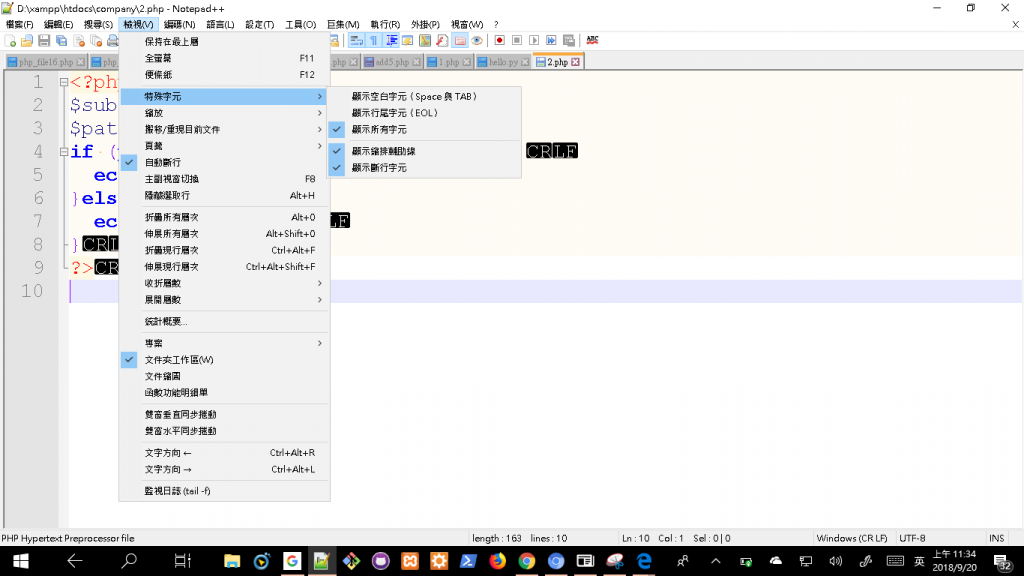Expand the 專案 submenu
Image resolution: width=1024 pixels, height=576 pixels.
click(x=224, y=344)
